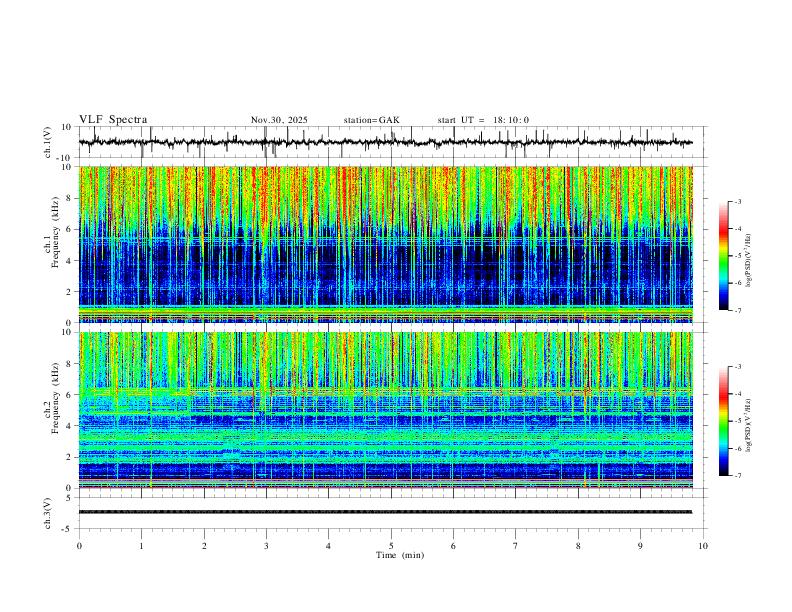This screenshot has height=612, width=792.
Task: Click the 'Time (min)' axis label
Action: click(x=400, y=555)
